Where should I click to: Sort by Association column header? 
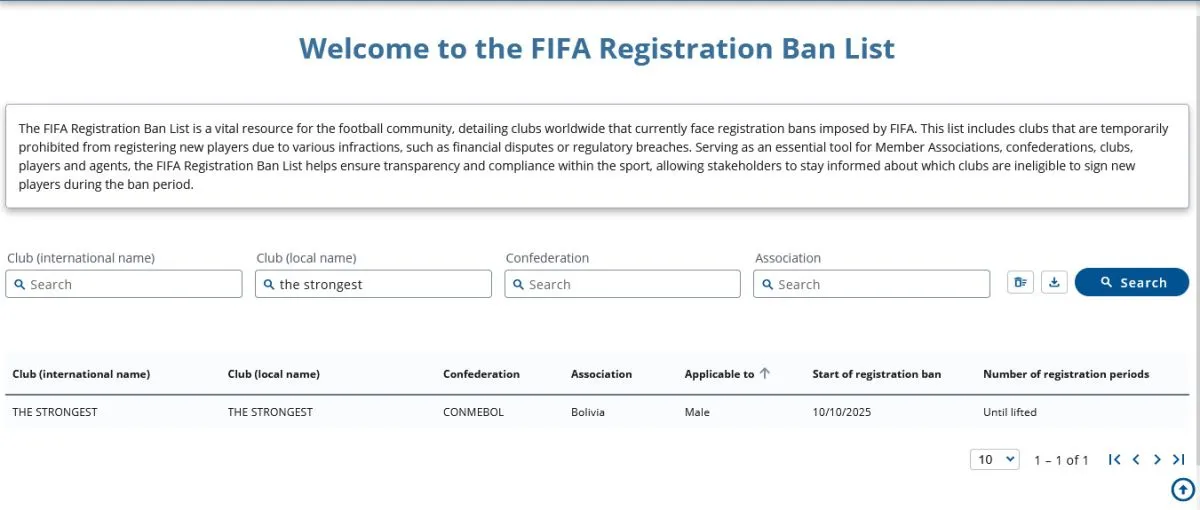coord(601,375)
